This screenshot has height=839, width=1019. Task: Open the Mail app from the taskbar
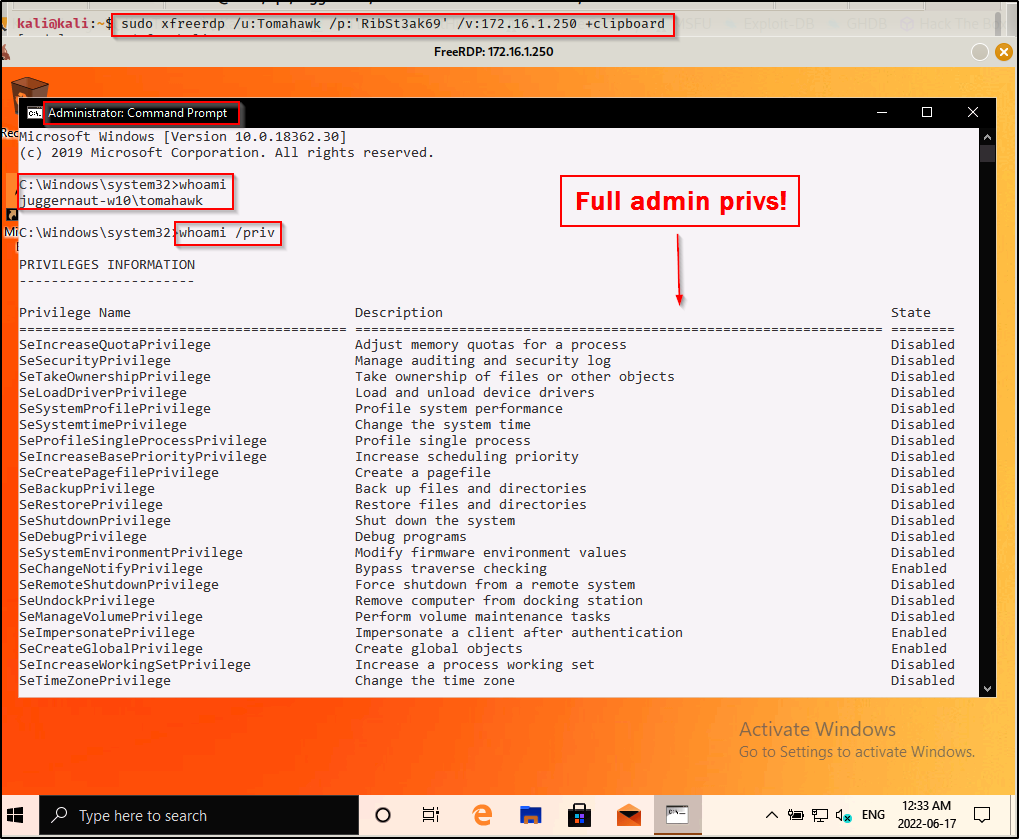coord(628,815)
